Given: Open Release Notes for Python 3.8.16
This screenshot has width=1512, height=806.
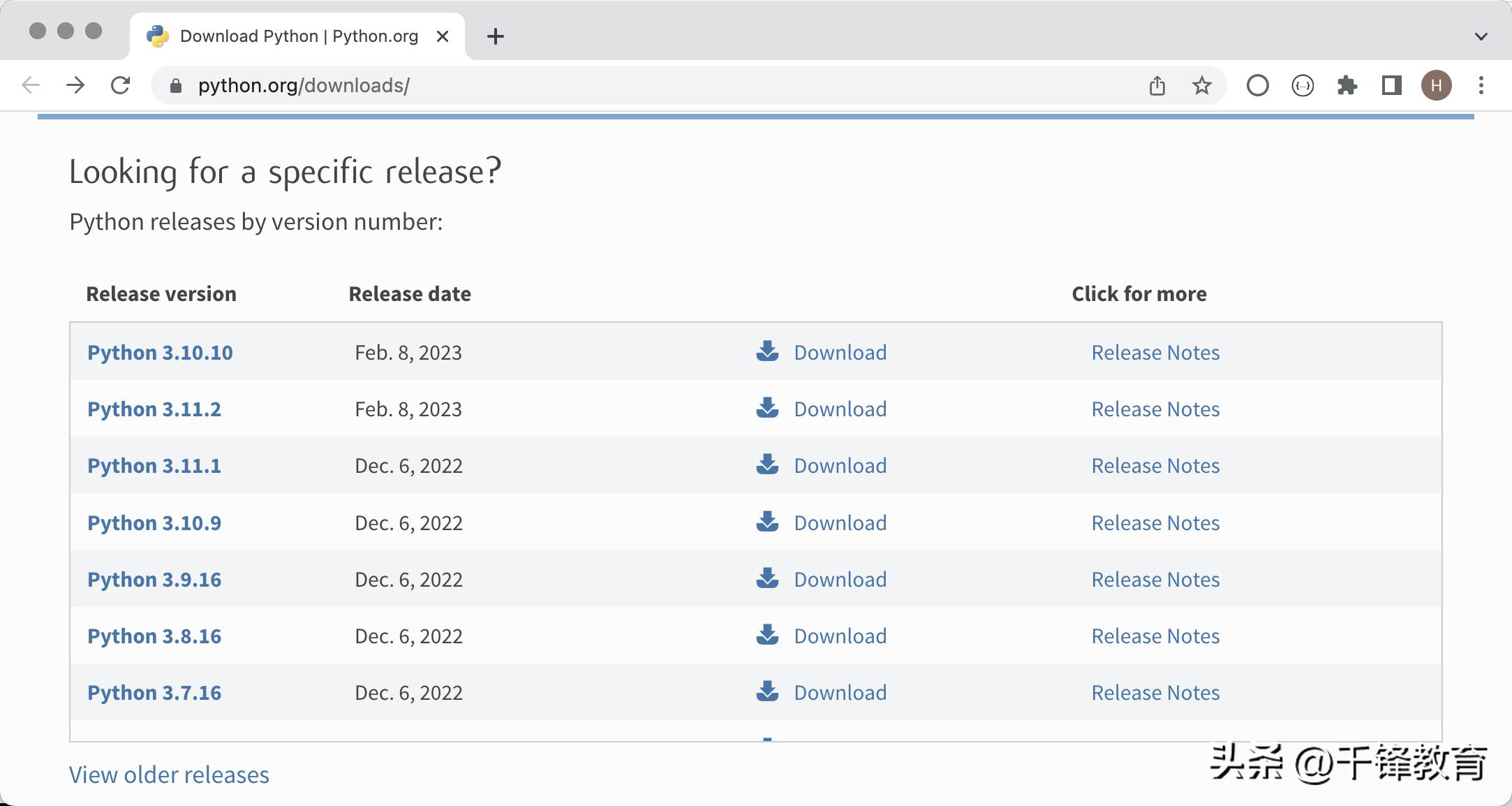Looking at the screenshot, I should 1155,636.
